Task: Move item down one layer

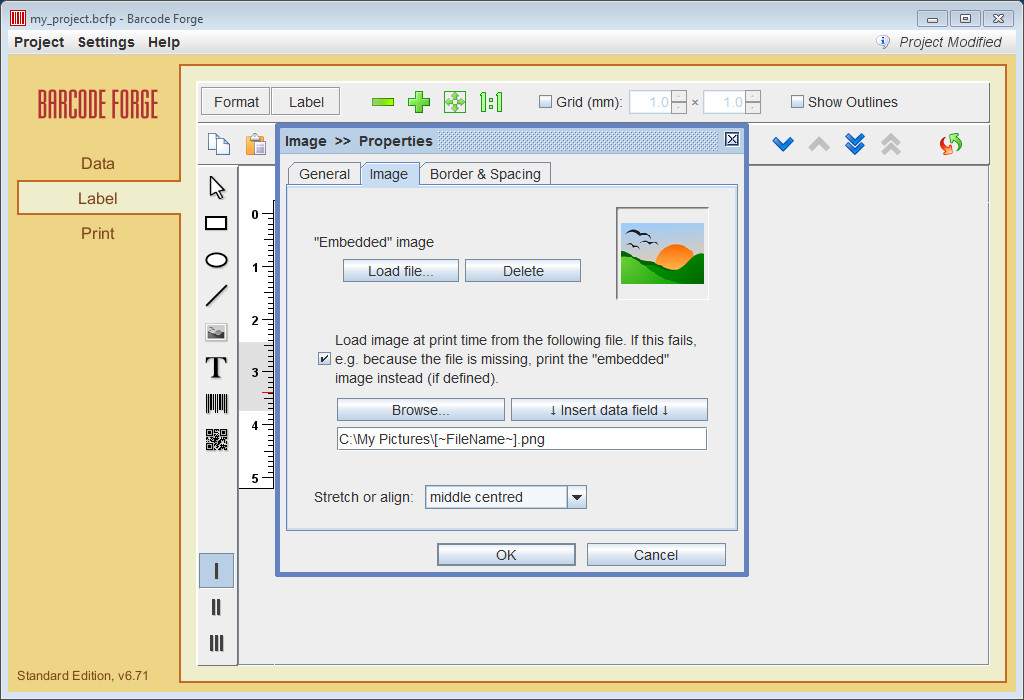Action: tap(783, 144)
